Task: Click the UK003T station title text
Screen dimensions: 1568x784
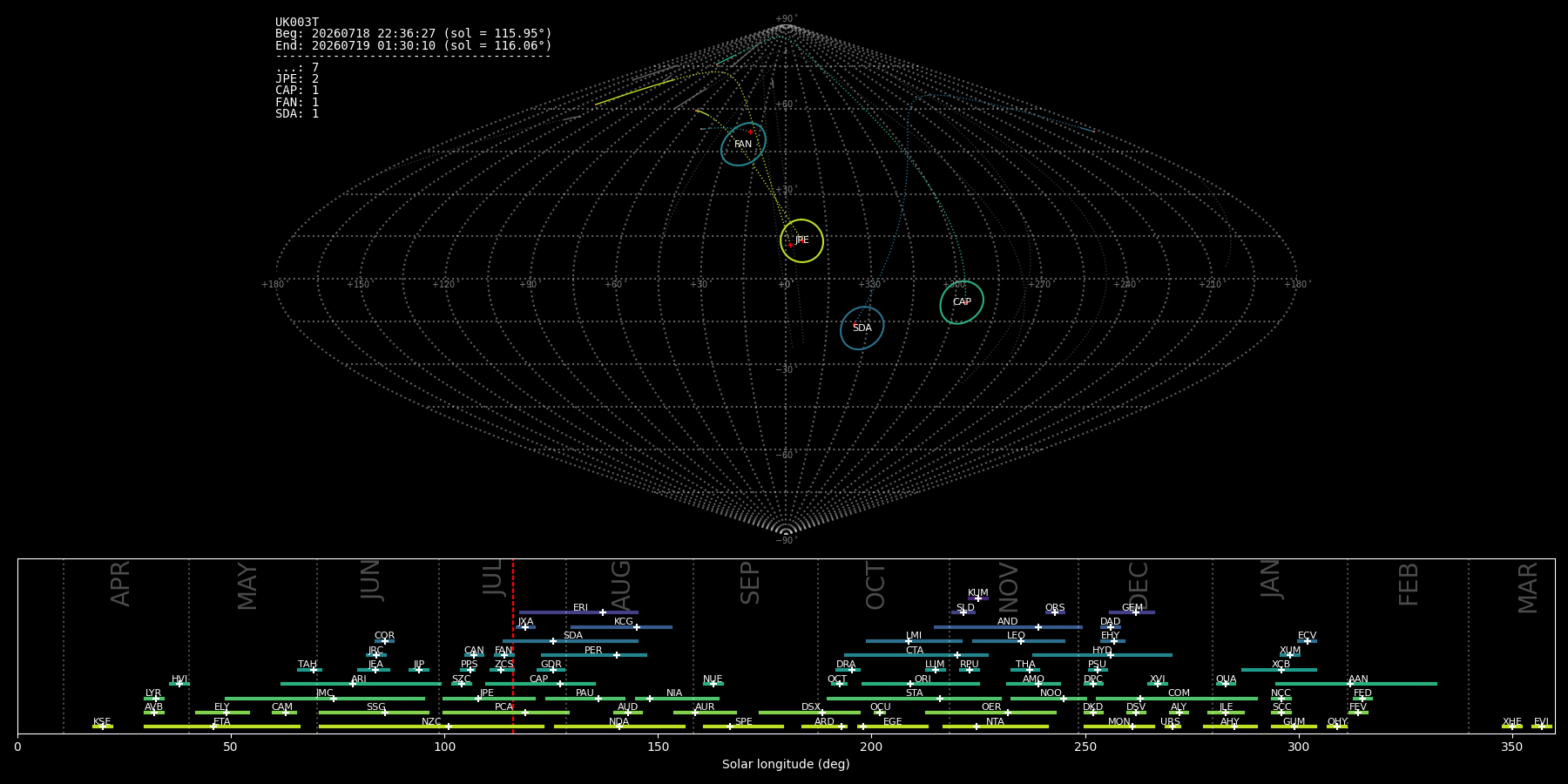Action: click(297, 23)
